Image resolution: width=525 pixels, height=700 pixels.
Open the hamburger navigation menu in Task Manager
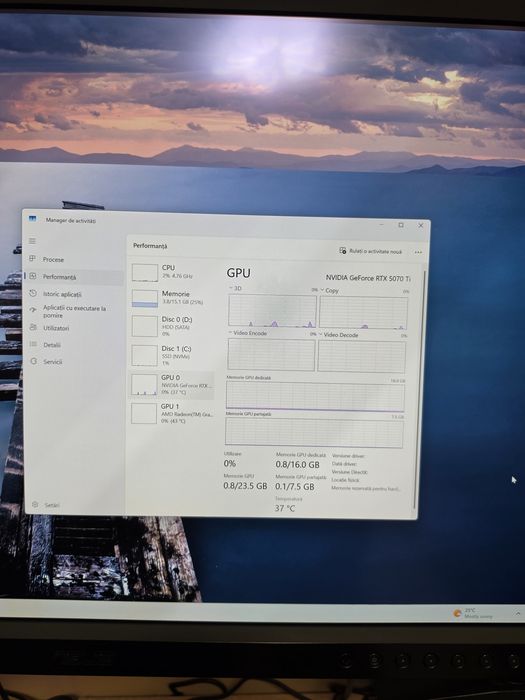point(32,241)
